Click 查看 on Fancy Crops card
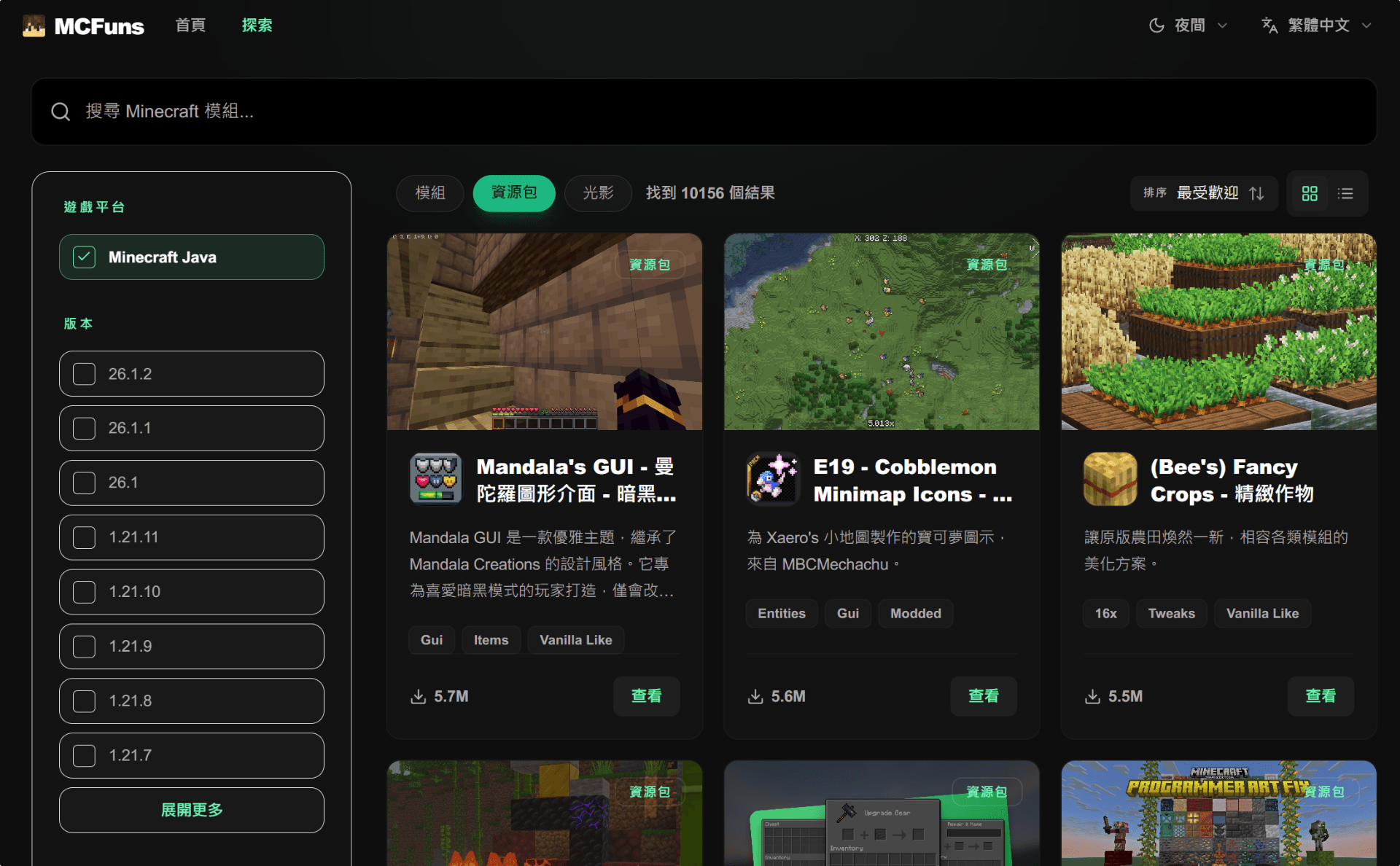 point(1321,696)
